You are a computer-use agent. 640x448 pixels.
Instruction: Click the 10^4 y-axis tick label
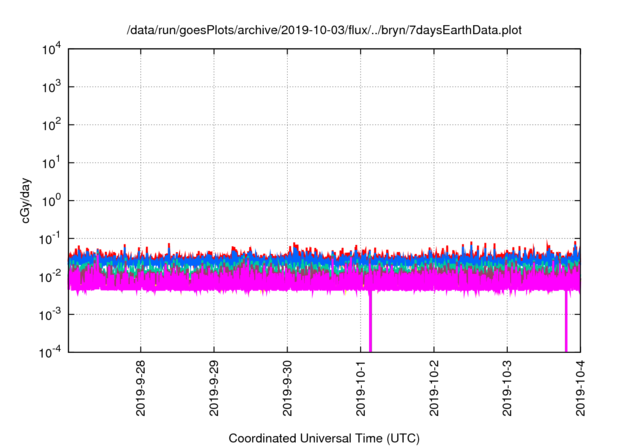(51, 49)
